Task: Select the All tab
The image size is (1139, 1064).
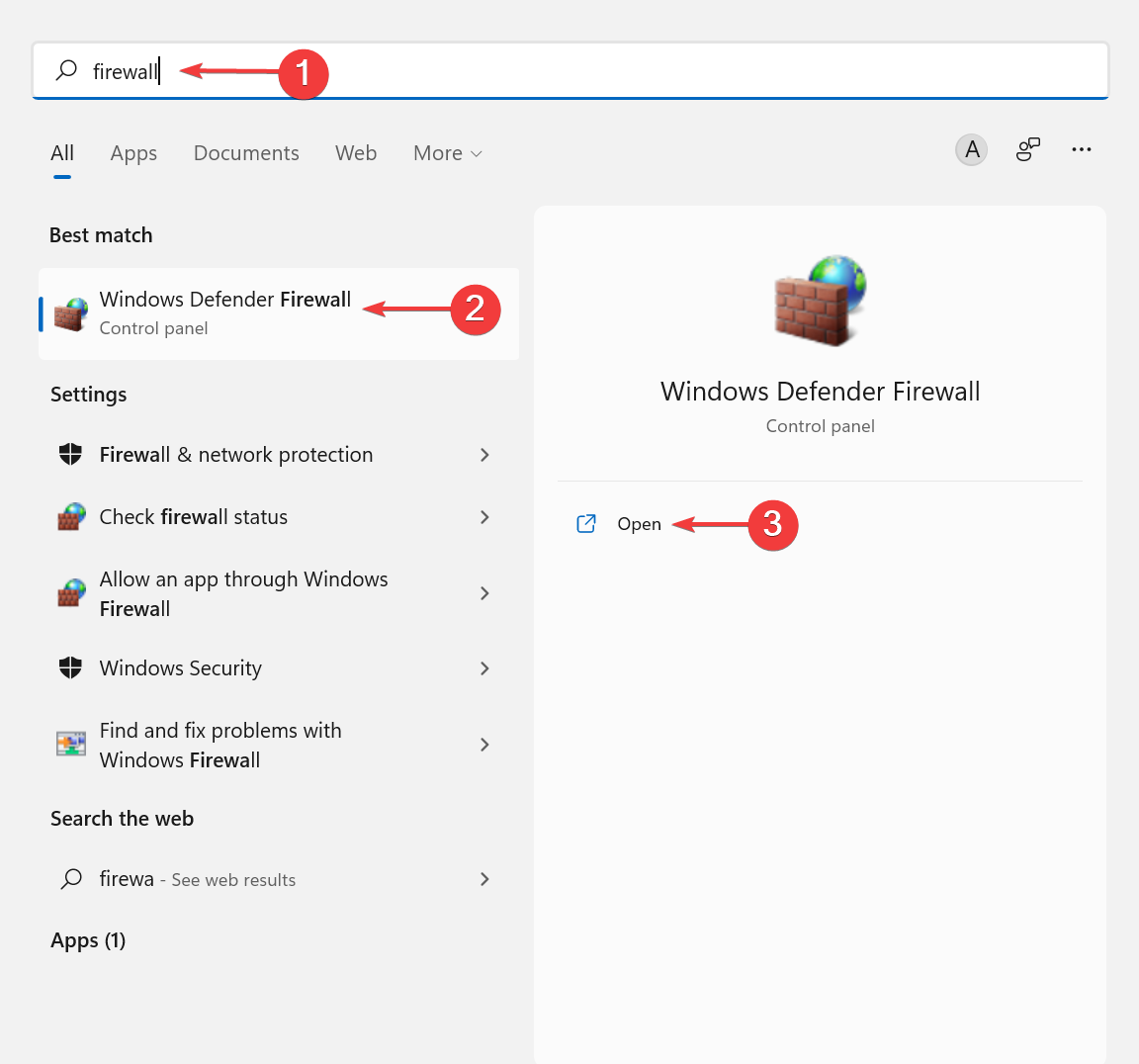Action: (x=62, y=153)
